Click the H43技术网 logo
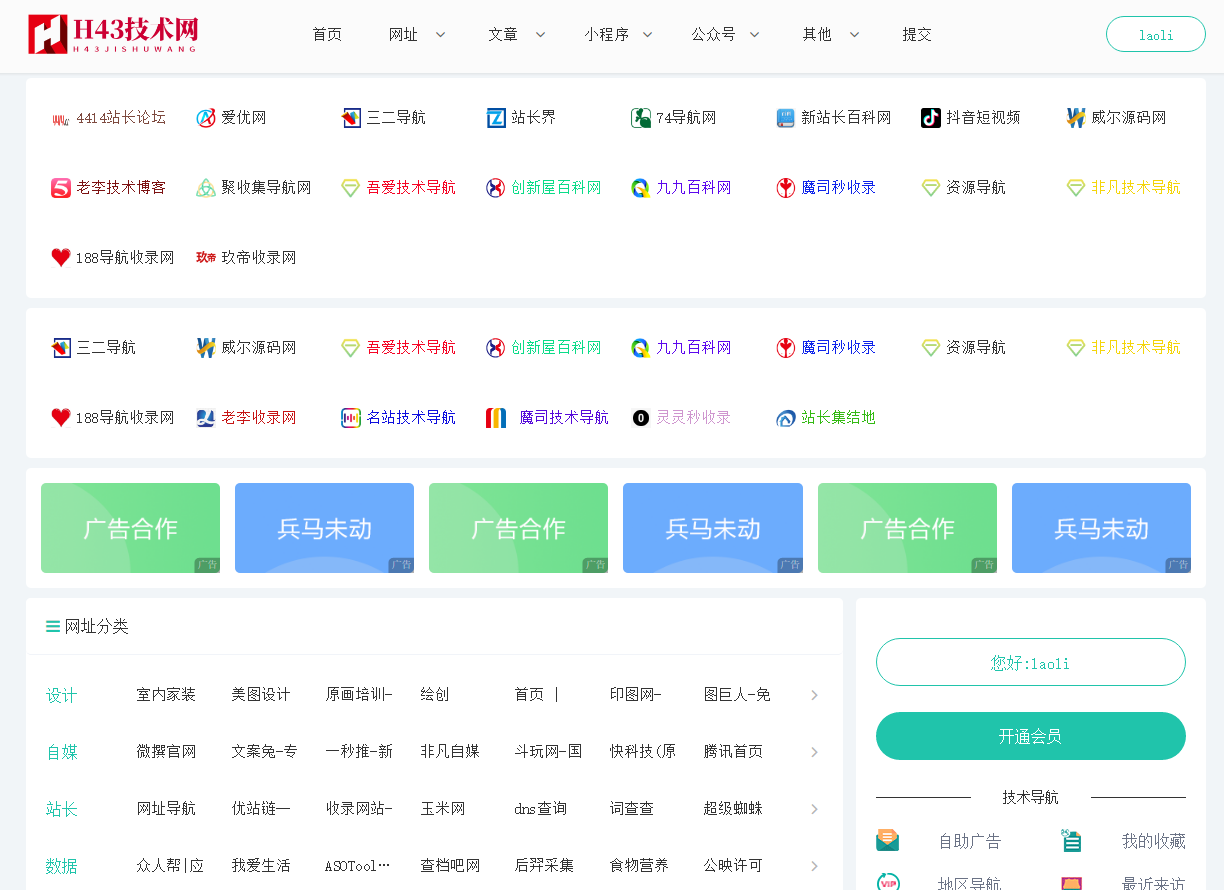Screen dimensions: 1224x890 tap(113, 34)
